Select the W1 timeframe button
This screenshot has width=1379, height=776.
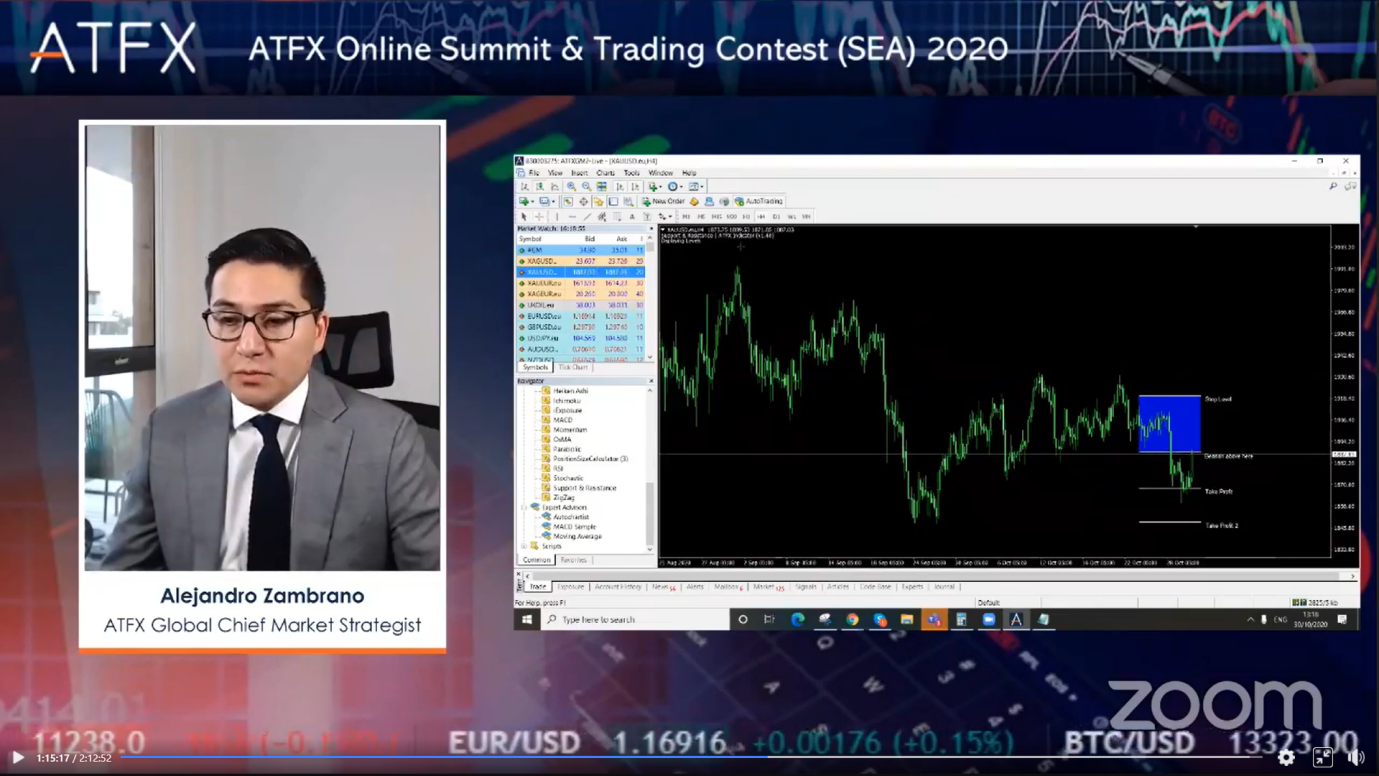pyautogui.click(x=791, y=216)
